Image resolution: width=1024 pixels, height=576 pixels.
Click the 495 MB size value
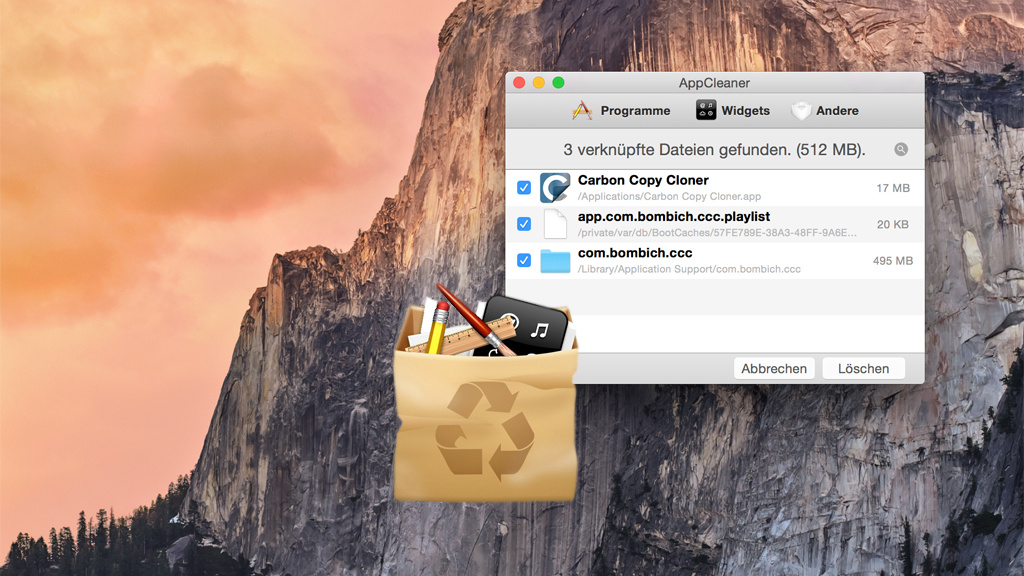coord(893,261)
